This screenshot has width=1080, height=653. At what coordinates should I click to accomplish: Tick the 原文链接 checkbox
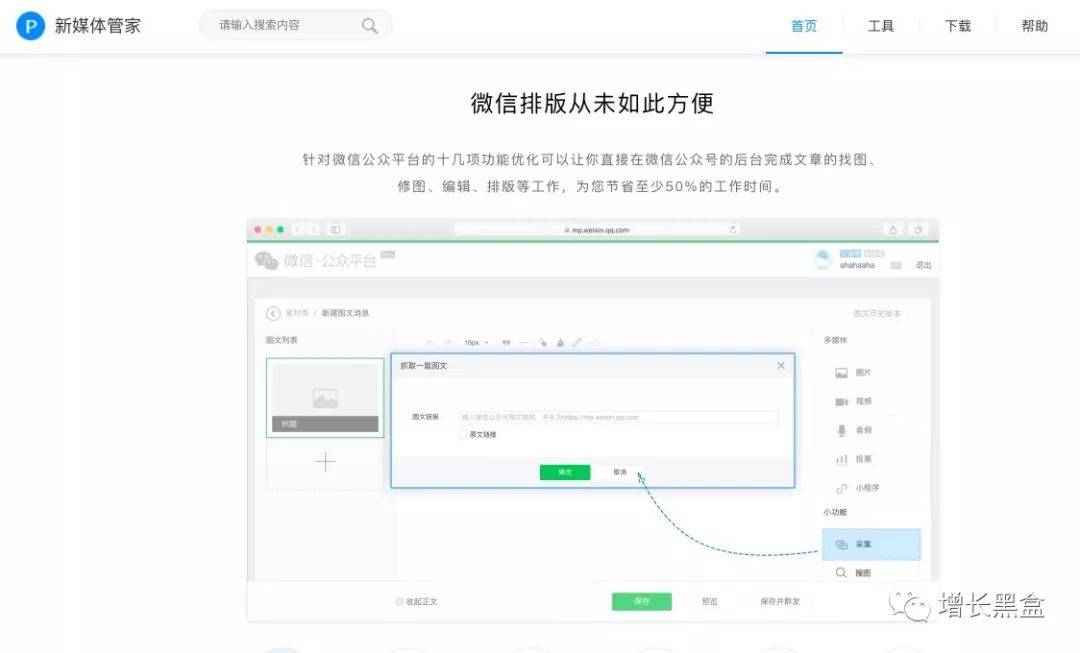tap(463, 435)
